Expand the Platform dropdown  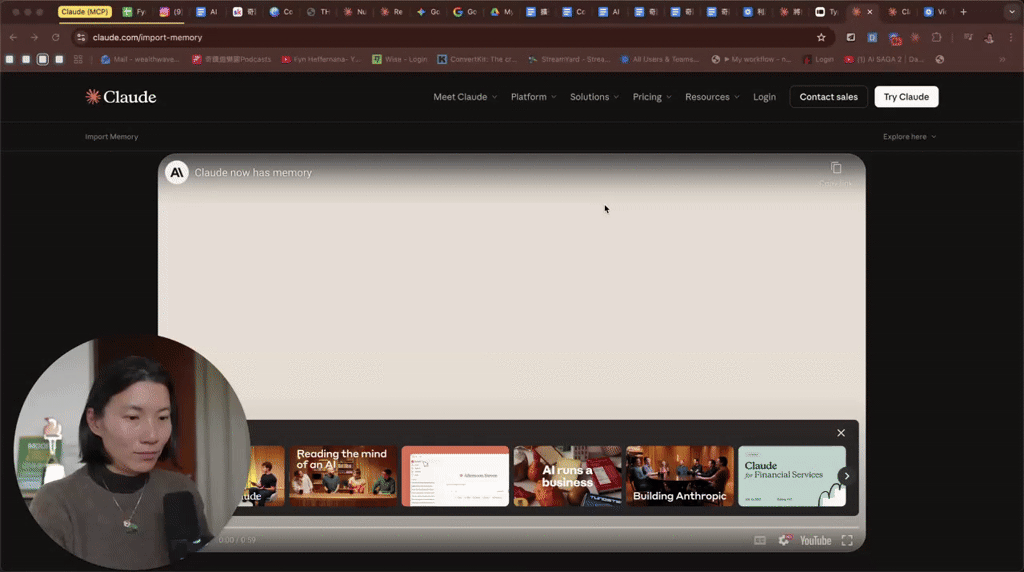(534, 97)
